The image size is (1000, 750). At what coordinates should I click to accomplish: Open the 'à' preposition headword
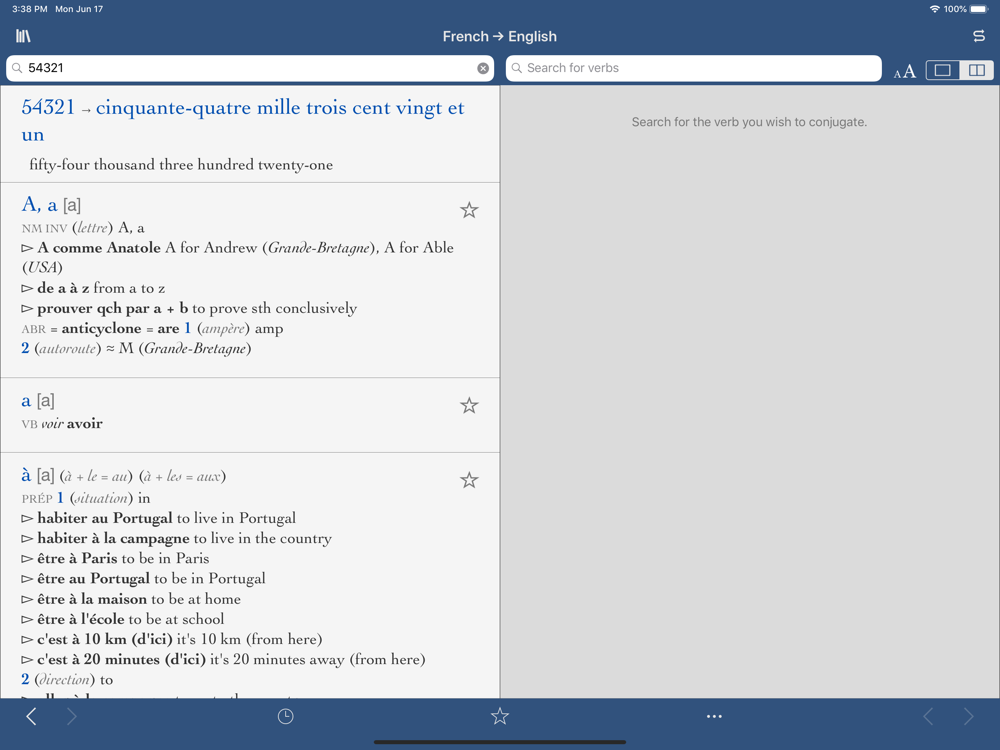coord(26,475)
